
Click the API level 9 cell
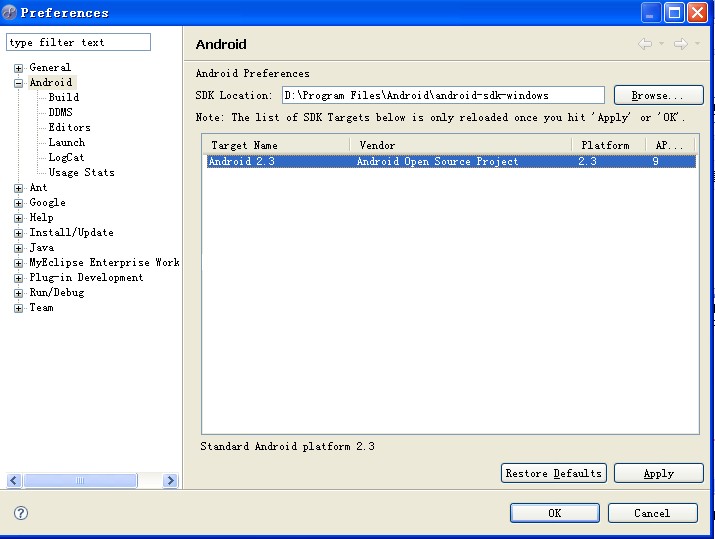coord(655,161)
